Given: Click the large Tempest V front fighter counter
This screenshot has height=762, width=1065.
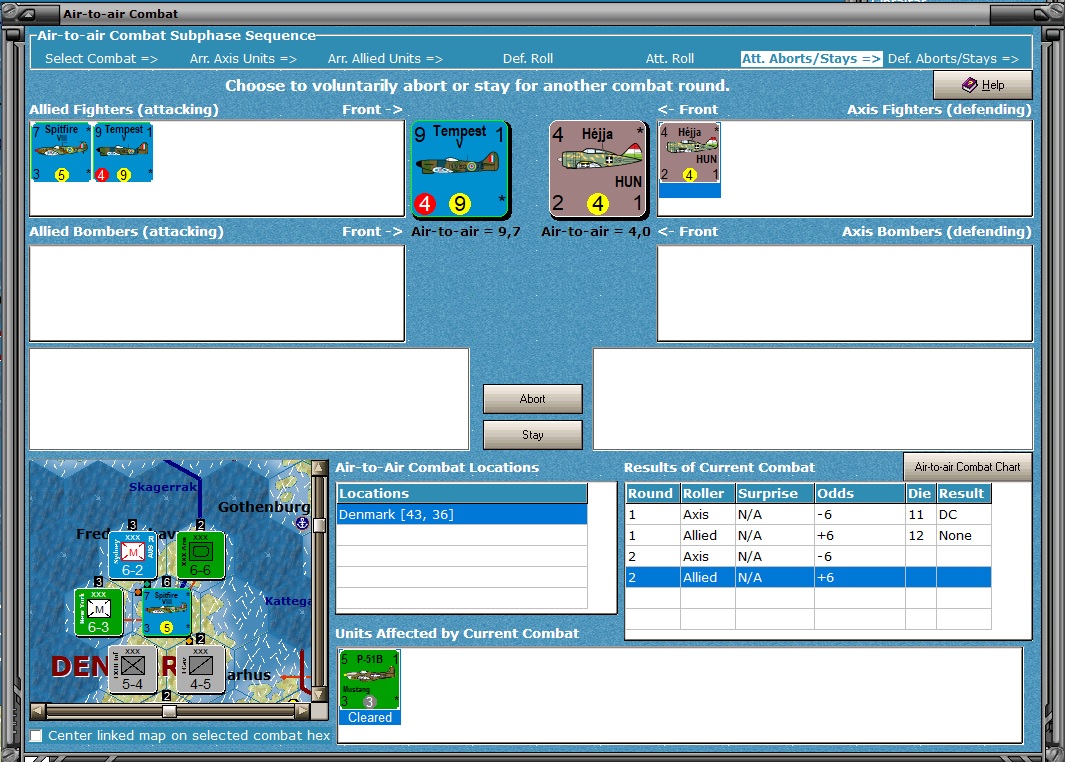Looking at the screenshot, I should 461,170.
